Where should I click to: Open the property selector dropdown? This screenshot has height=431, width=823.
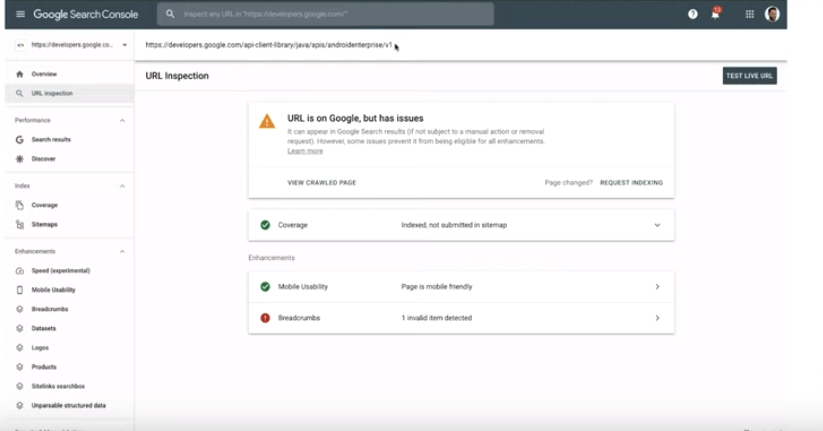(71, 45)
